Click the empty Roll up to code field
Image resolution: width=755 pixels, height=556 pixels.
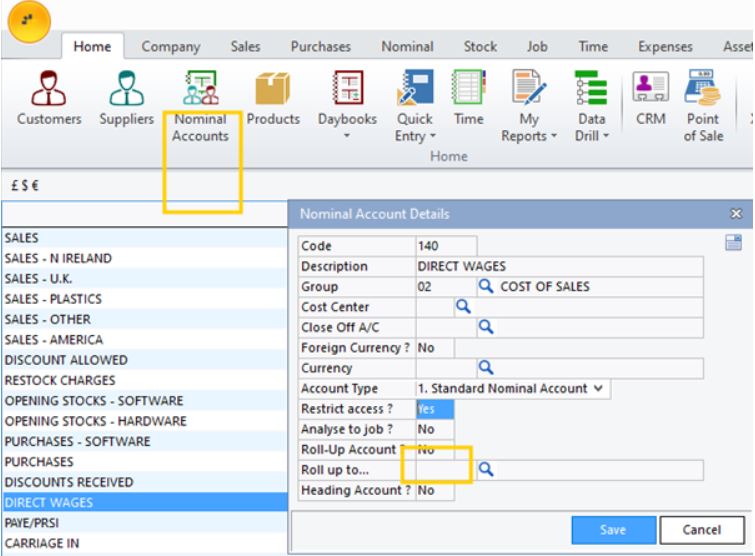[446, 470]
